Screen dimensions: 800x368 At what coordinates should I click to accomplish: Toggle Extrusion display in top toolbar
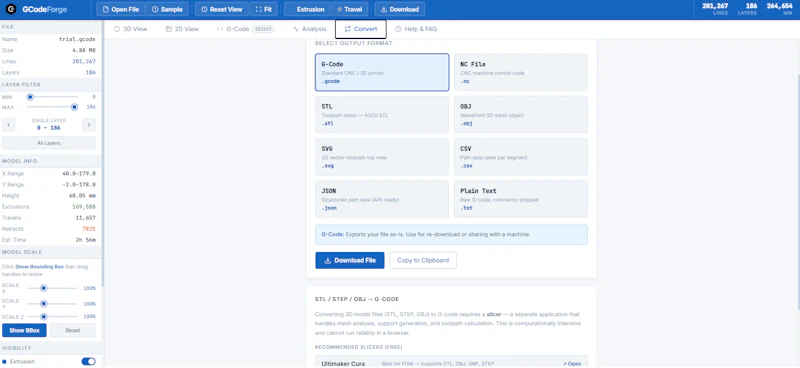307,9
